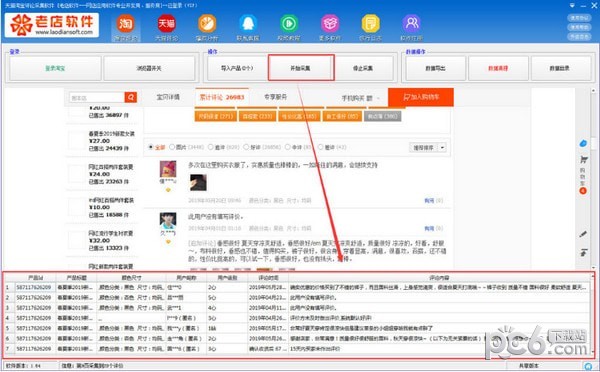Open the yellow notes log icon
Viewport: 600px width, 372px height.
click(370, 24)
